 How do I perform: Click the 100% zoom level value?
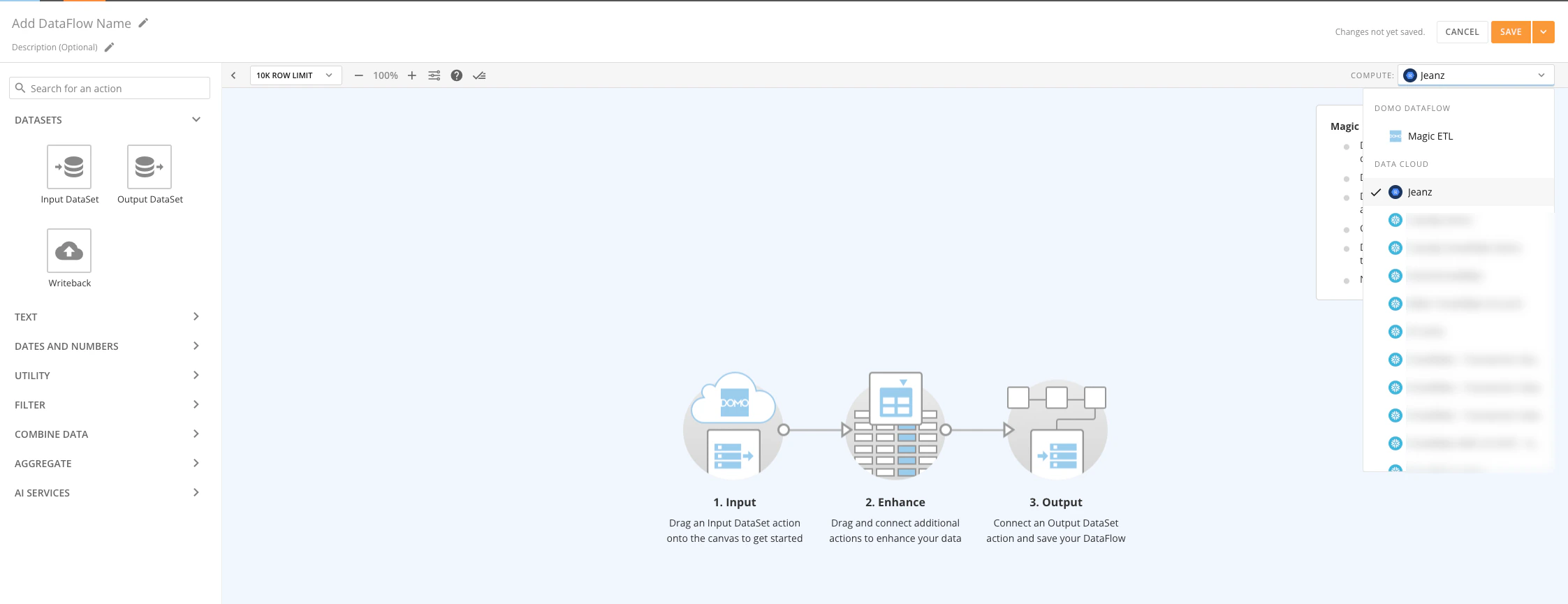[x=386, y=75]
